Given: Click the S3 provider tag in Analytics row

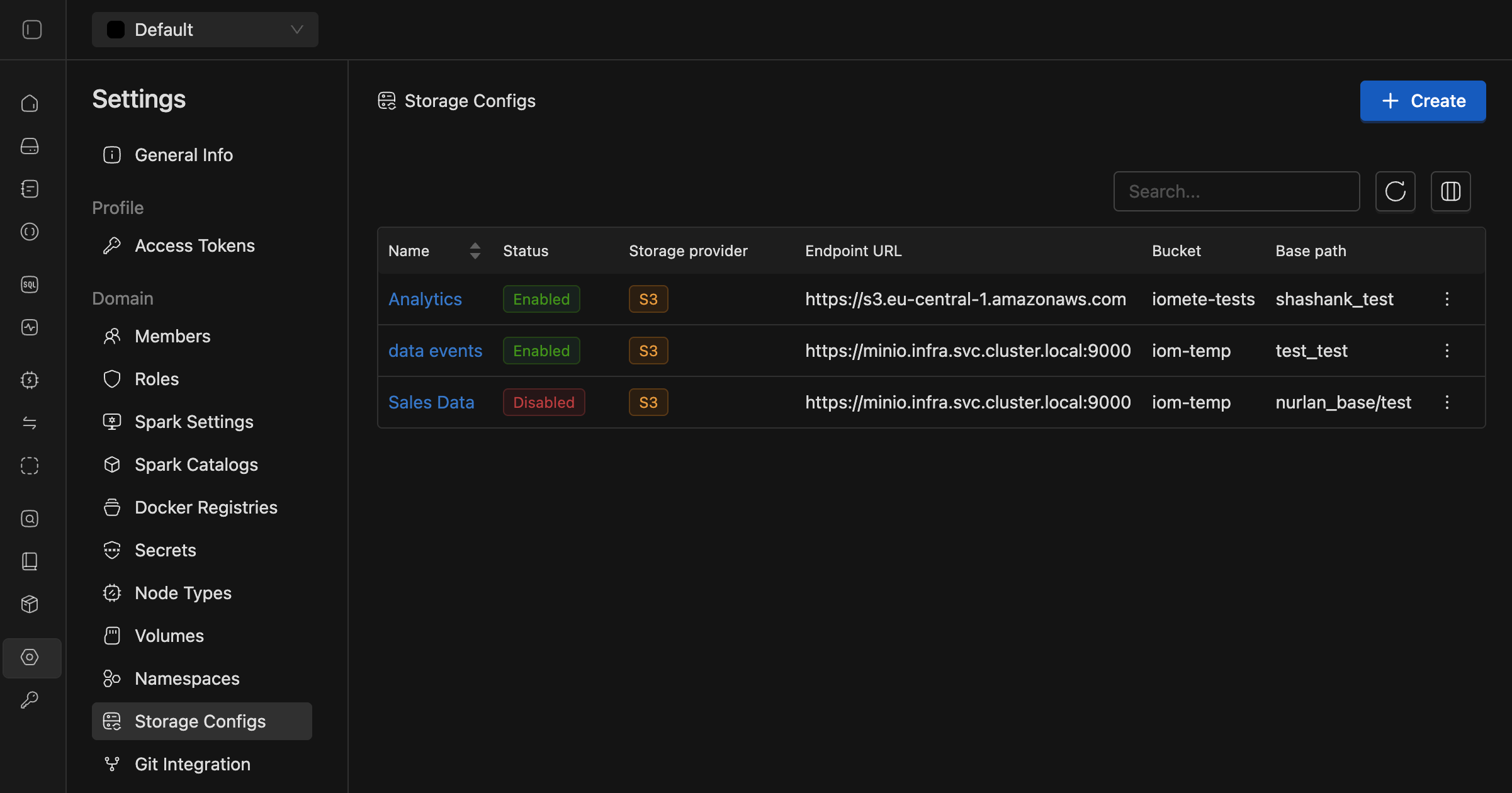Looking at the screenshot, I should pos(648,299).
